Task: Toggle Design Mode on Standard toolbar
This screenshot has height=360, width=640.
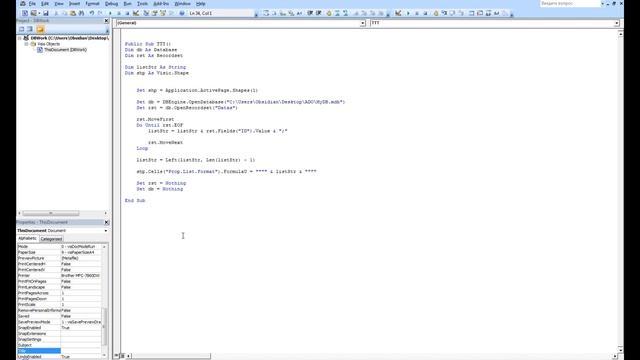Action: pyautogui.click(x=136, y=13)
